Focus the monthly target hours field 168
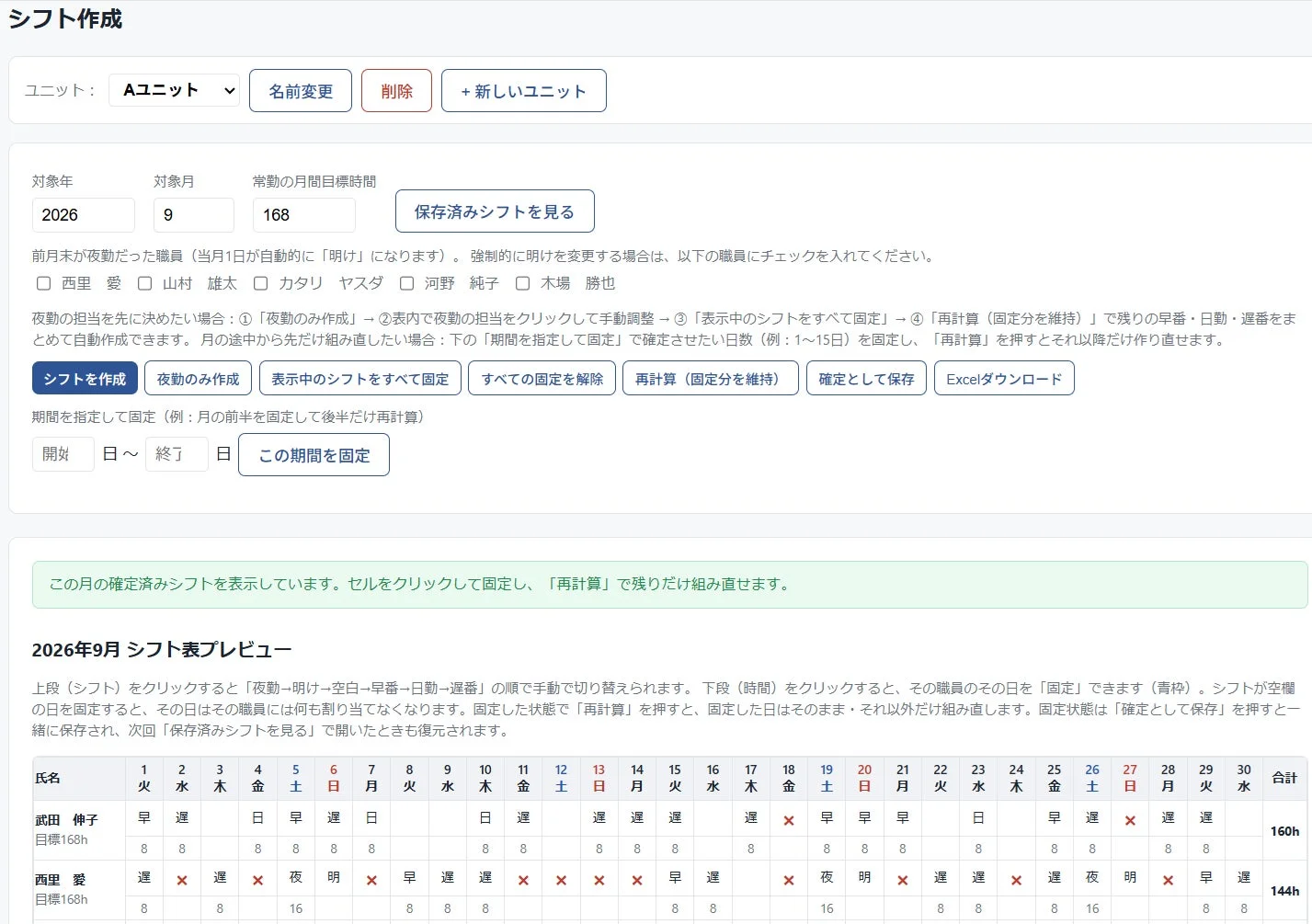Screen dimensions: 1312x924 (304, 215)
